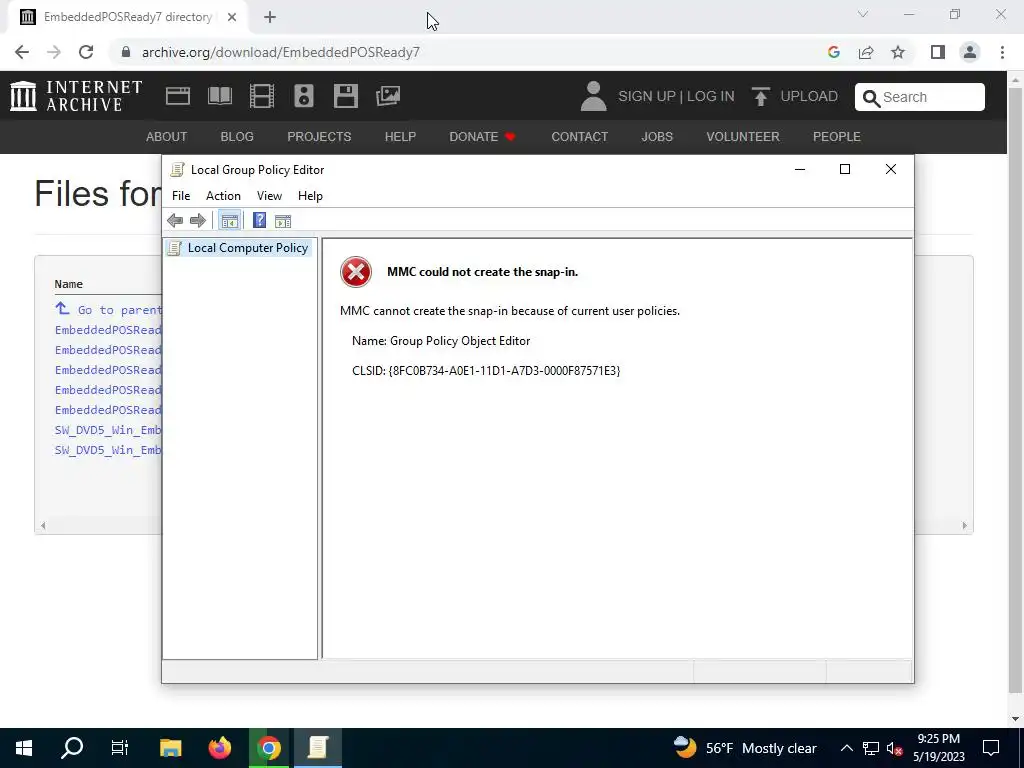Open the File menu in Policy Editor
Image resolution: width=1024 pixels, height=768 pixels.
pos(181,196)
